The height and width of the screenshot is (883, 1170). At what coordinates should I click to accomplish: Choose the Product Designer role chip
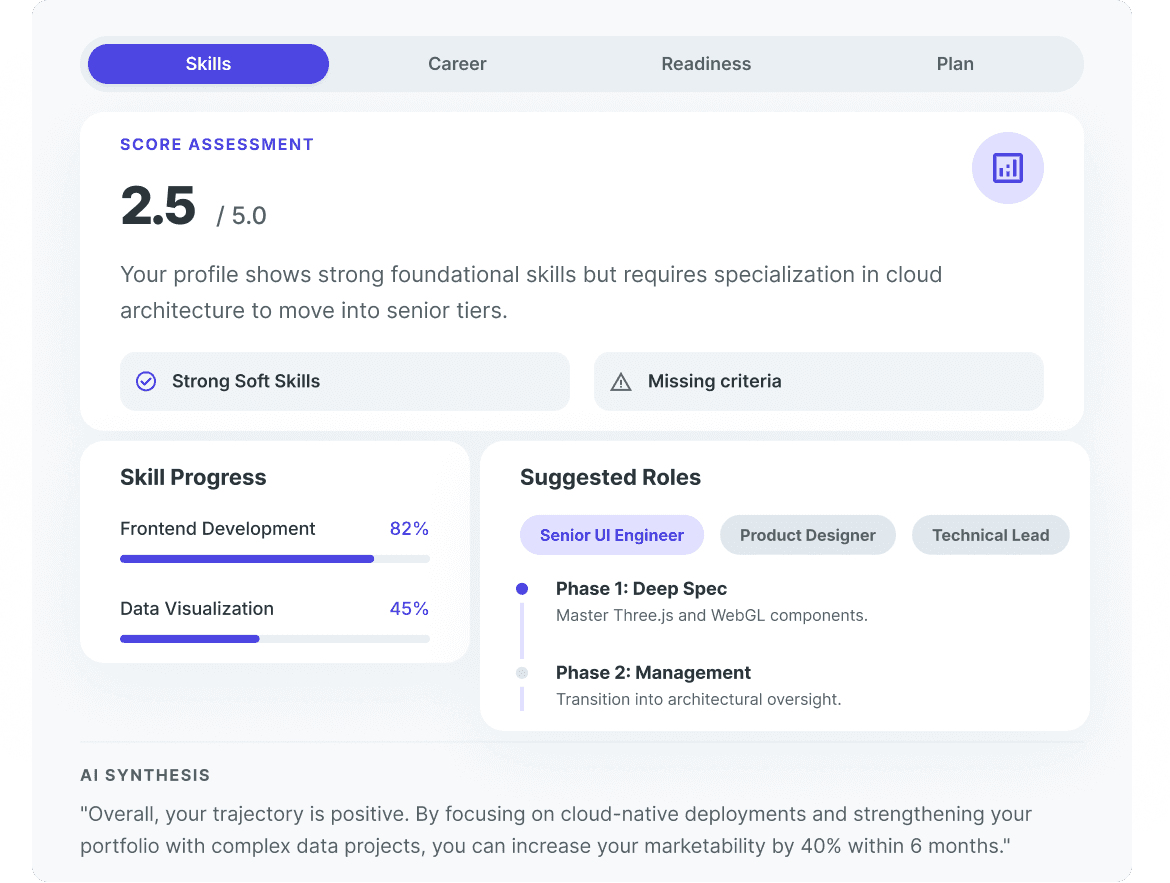pos(807,535)
